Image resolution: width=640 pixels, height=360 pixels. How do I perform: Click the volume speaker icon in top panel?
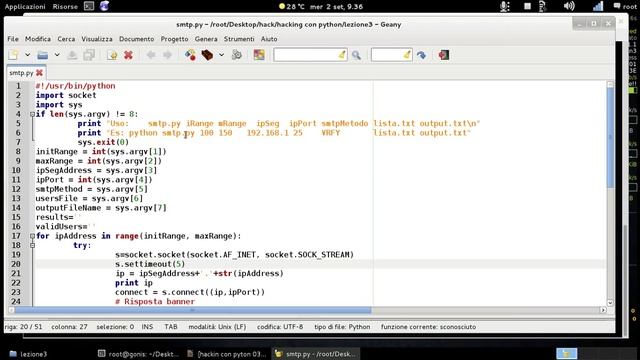tap(569, 6)
